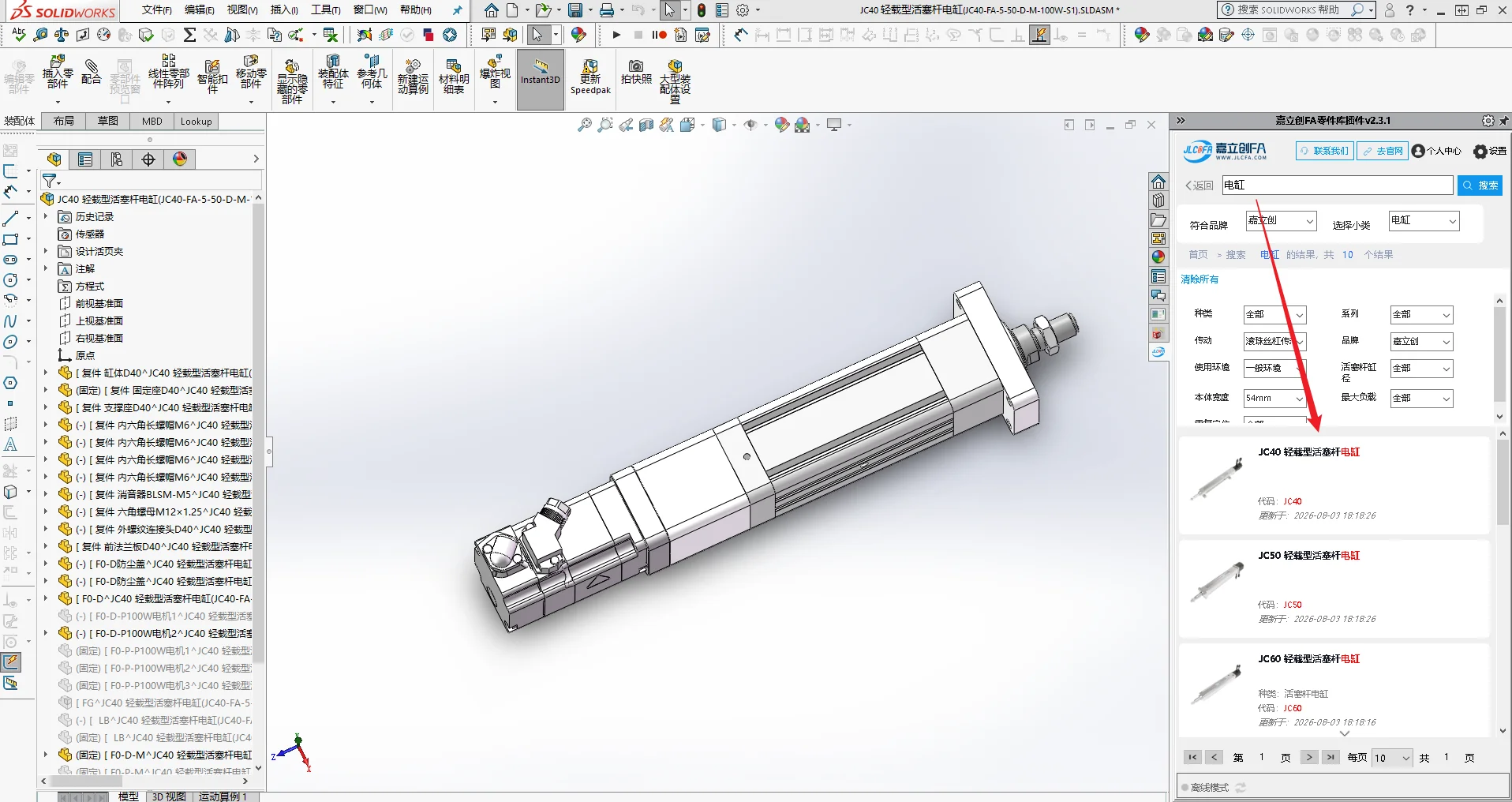This screenshot has height=802, width=1512.
Task: Select the Move Component (移动零部件) tool
Action: [x=251, y=73]
